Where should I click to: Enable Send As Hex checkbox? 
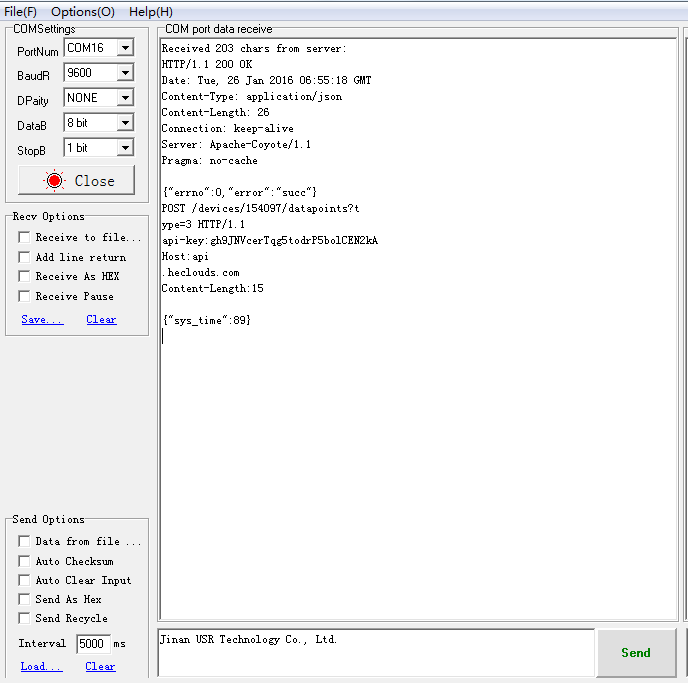[24, 599]
